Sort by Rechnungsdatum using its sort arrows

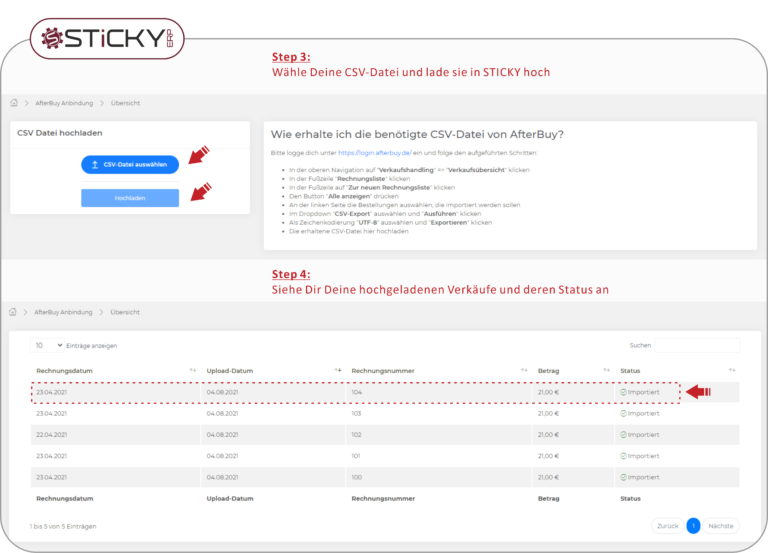[192, 370]
